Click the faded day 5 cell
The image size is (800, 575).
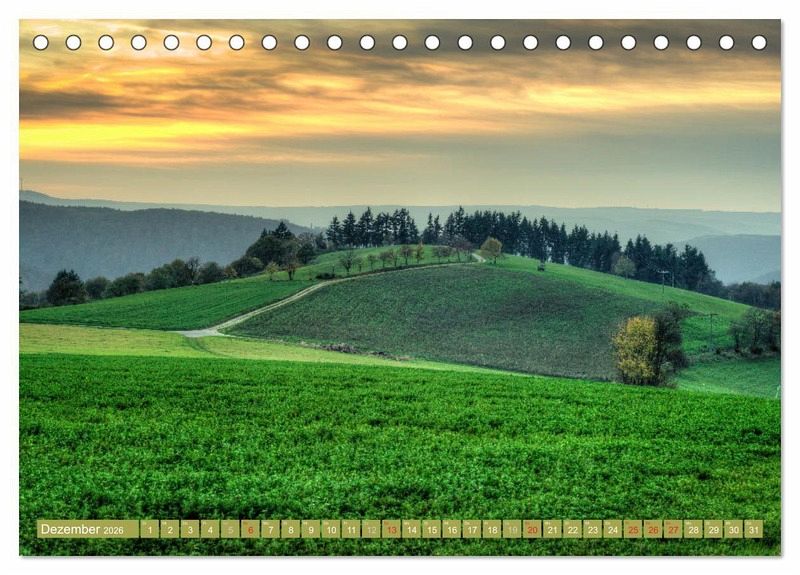click(x=230, y=529)
